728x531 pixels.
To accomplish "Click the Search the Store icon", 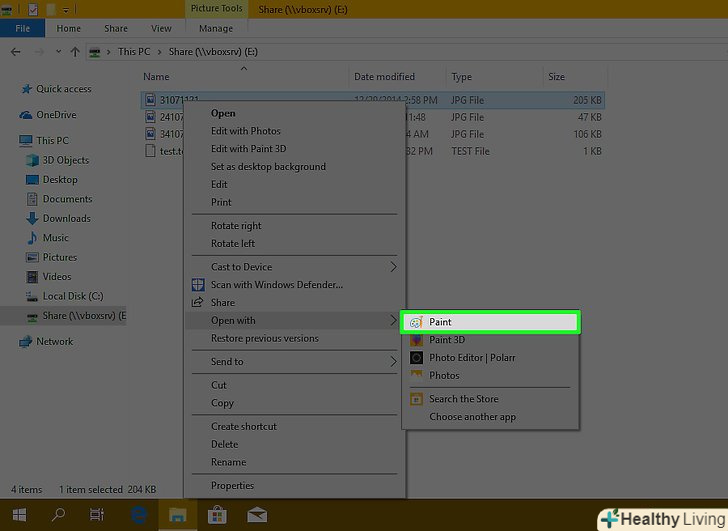I will (x=416, y=399).
